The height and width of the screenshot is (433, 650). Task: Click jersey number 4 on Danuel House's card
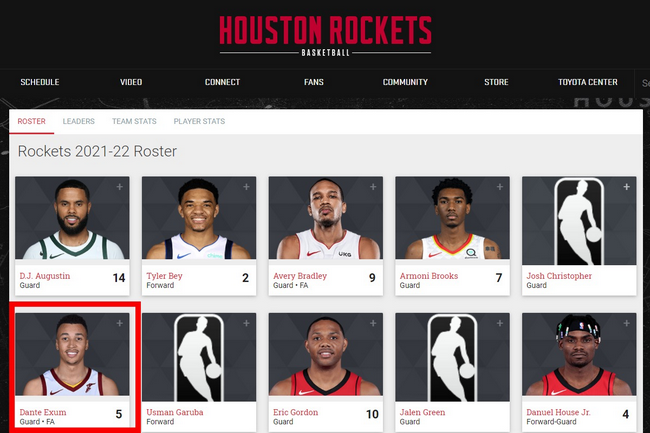click(x=626, y=414)
